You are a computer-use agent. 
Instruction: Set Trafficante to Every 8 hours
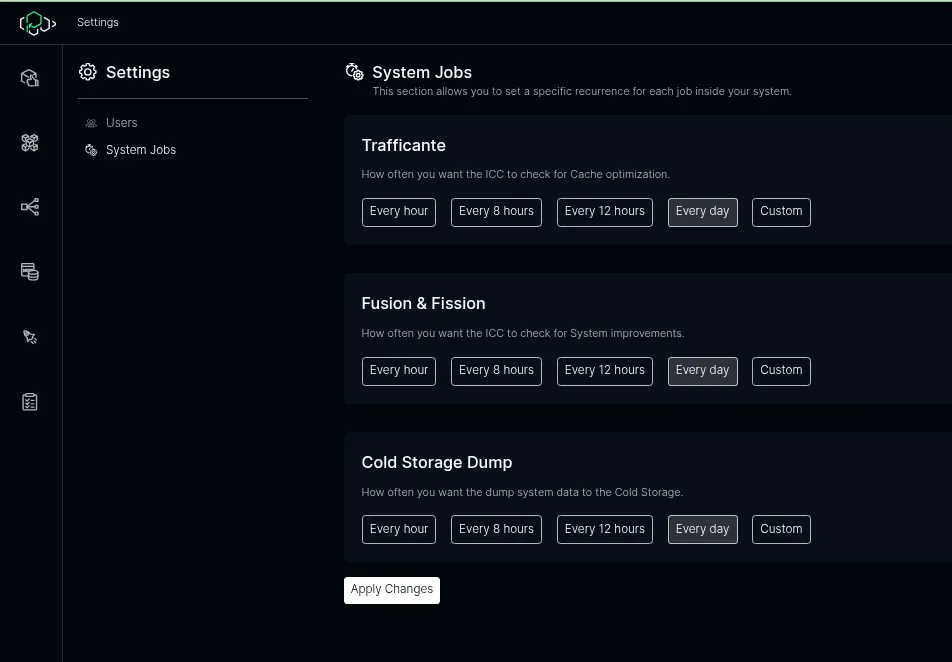pyautogui.click(x=496, y=212)
